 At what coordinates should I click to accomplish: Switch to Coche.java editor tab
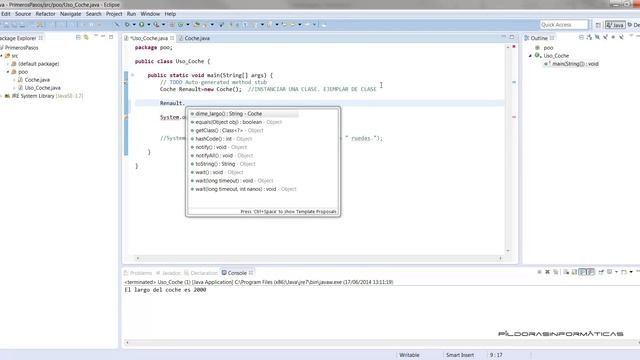click(x=194, y=38)
